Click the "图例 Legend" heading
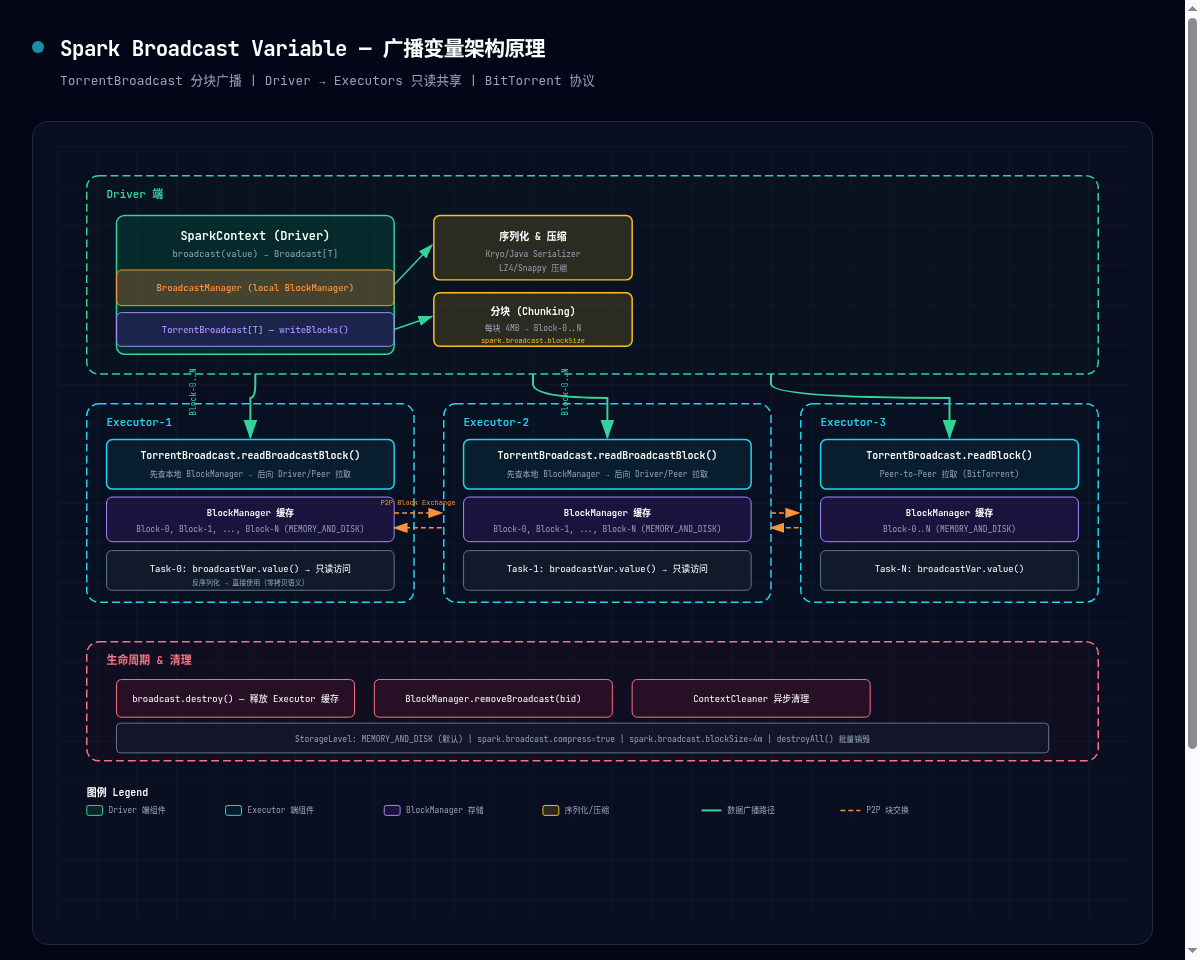The image size is (1200, 960). coord(117,792)
